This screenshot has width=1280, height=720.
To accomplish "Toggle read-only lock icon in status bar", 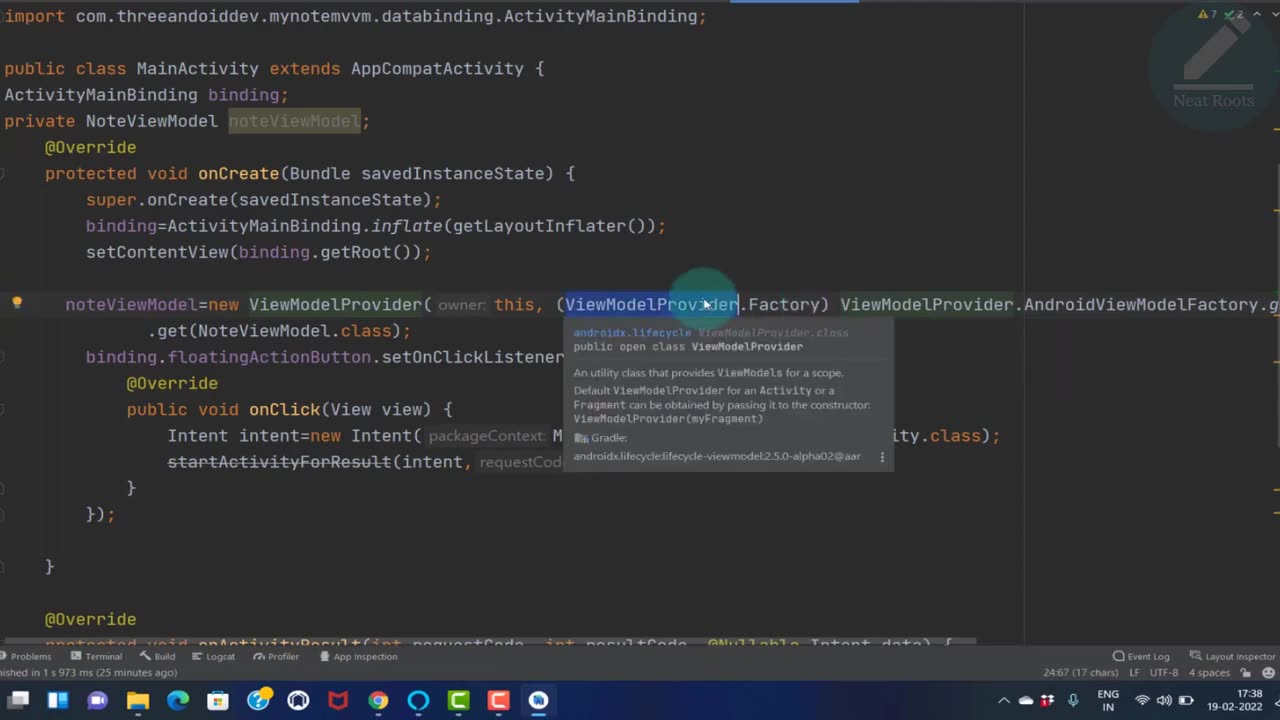I will 1245,673.
